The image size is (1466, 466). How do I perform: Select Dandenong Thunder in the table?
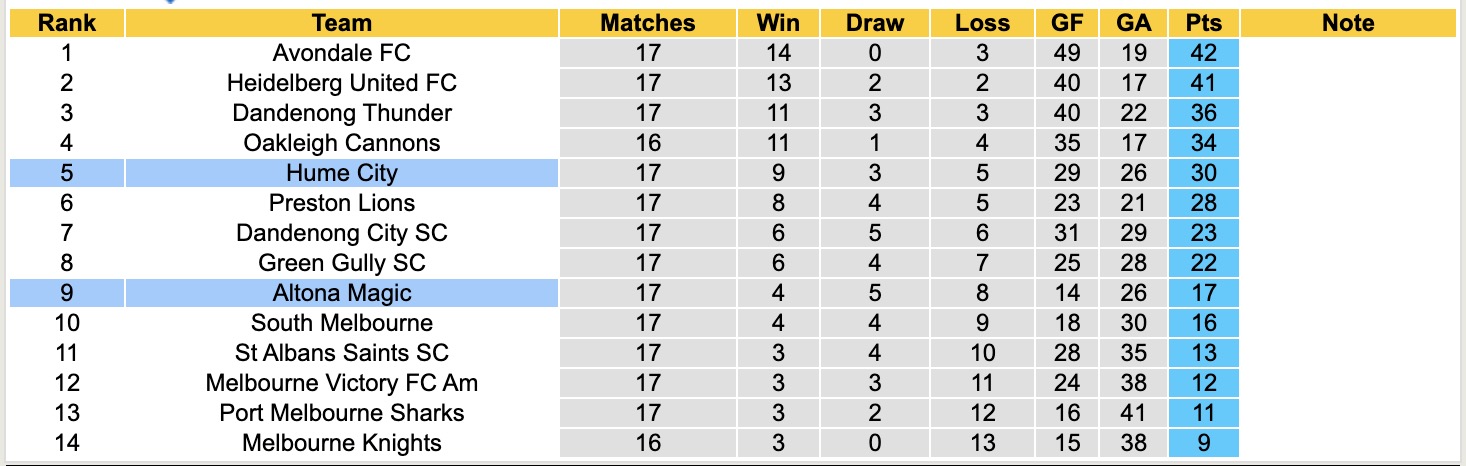tap(341, 113)
